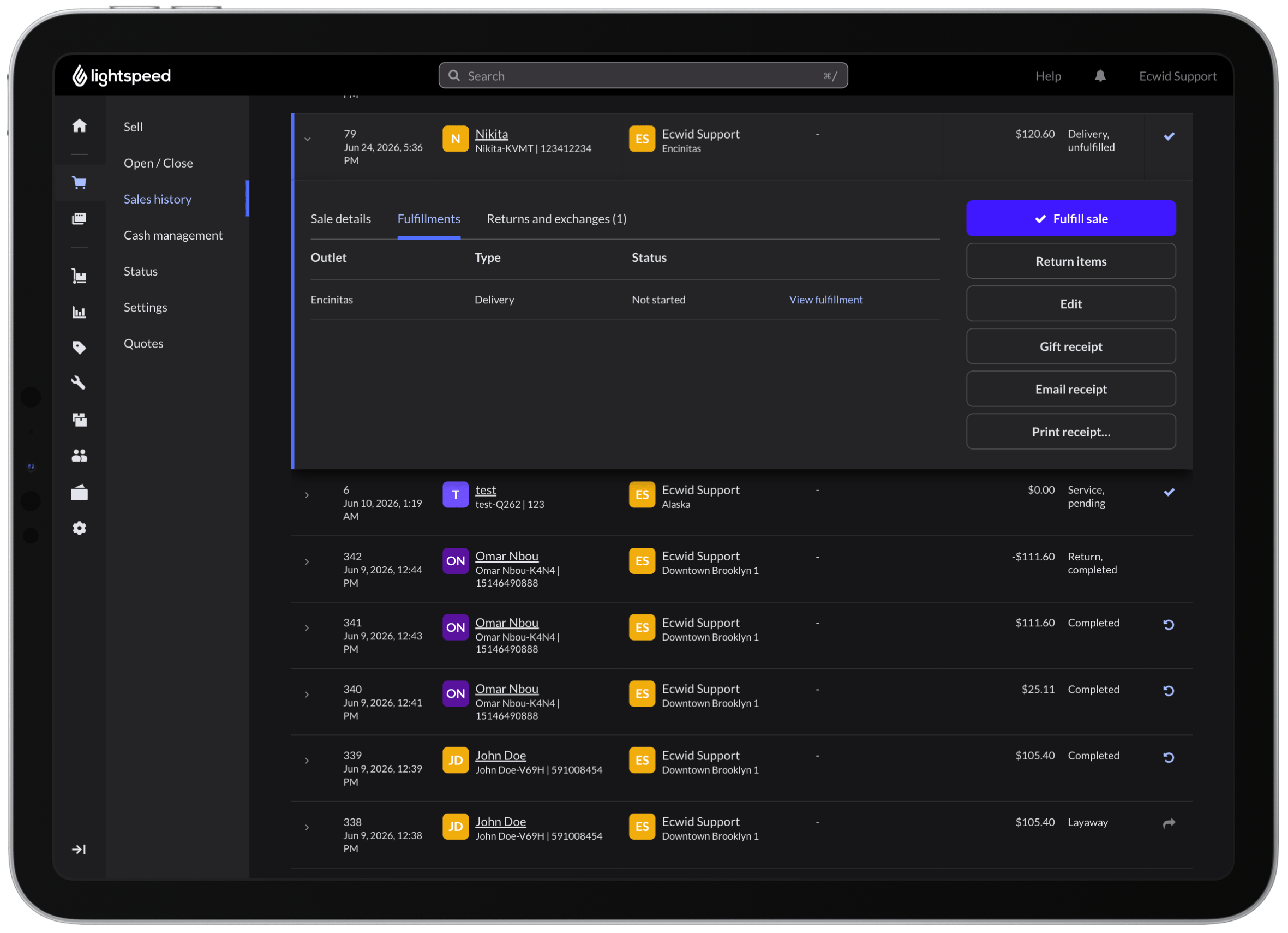
Task: Open the boxes stock icon in sidebar
Action: click(x=80, y=420)
